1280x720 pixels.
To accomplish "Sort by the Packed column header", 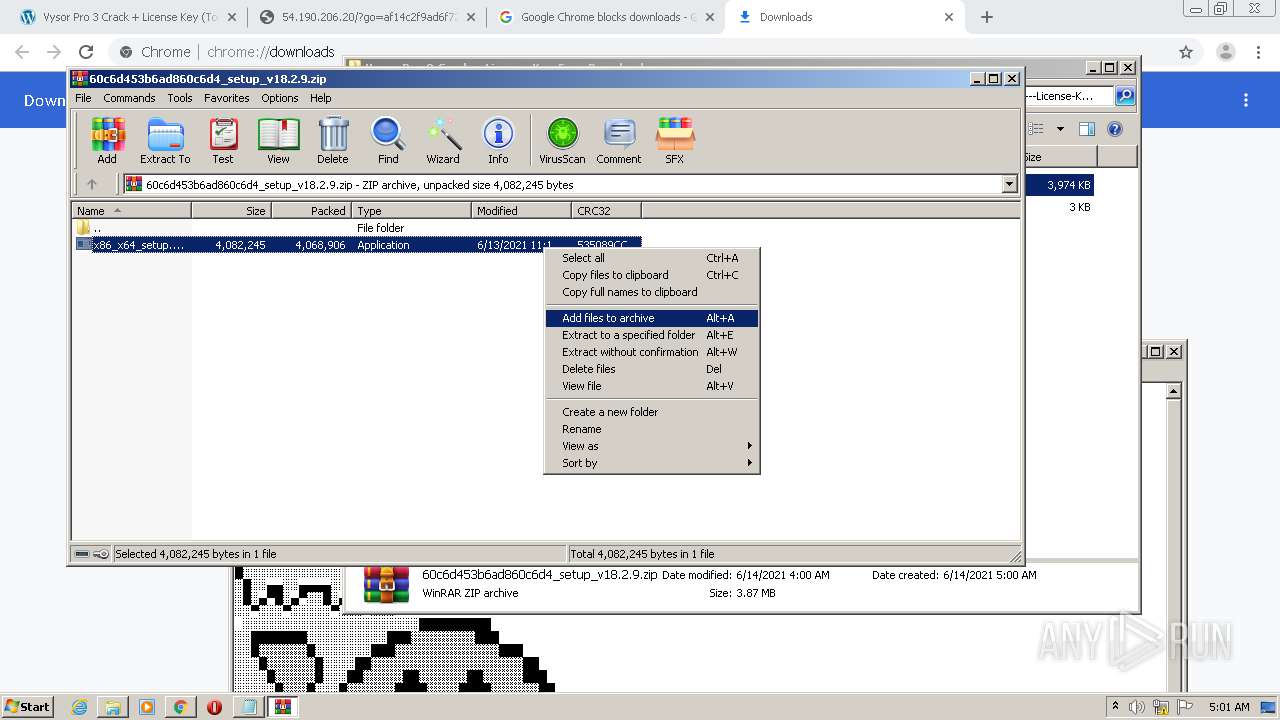I will click(311, 210).
